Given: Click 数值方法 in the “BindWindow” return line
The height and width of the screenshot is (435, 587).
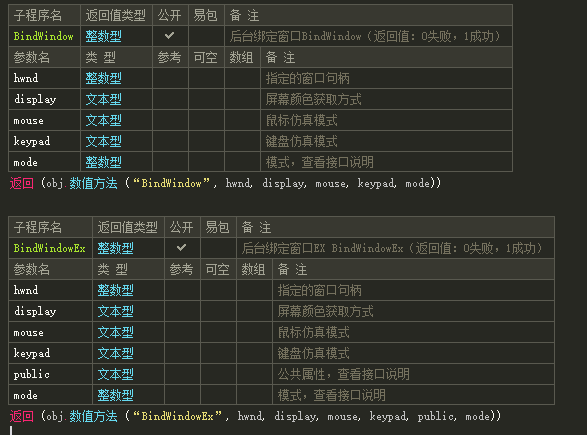Looking at the screenshot, I should click(93, 183).
